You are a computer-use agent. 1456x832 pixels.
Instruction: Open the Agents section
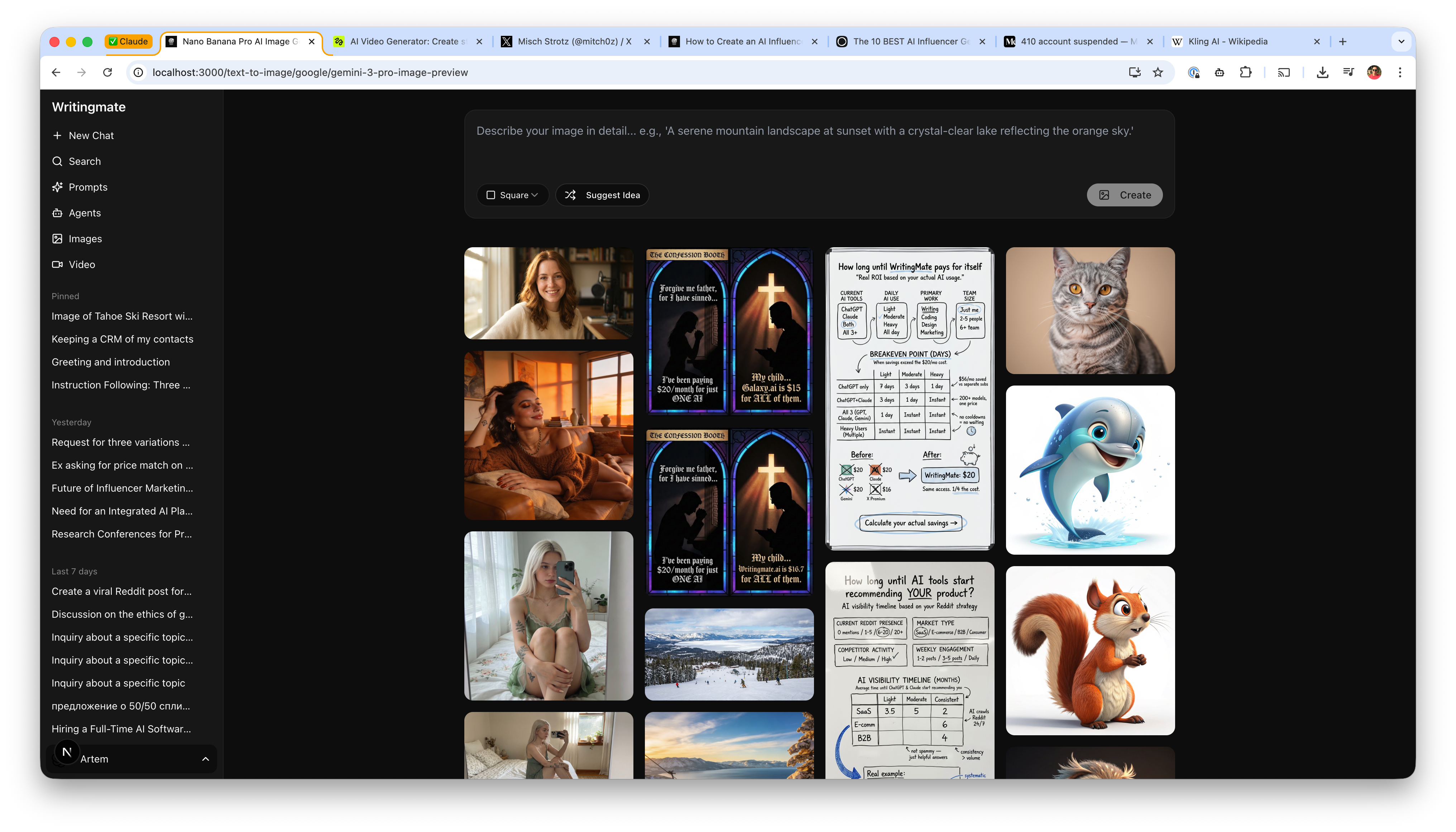coord(85,212)
